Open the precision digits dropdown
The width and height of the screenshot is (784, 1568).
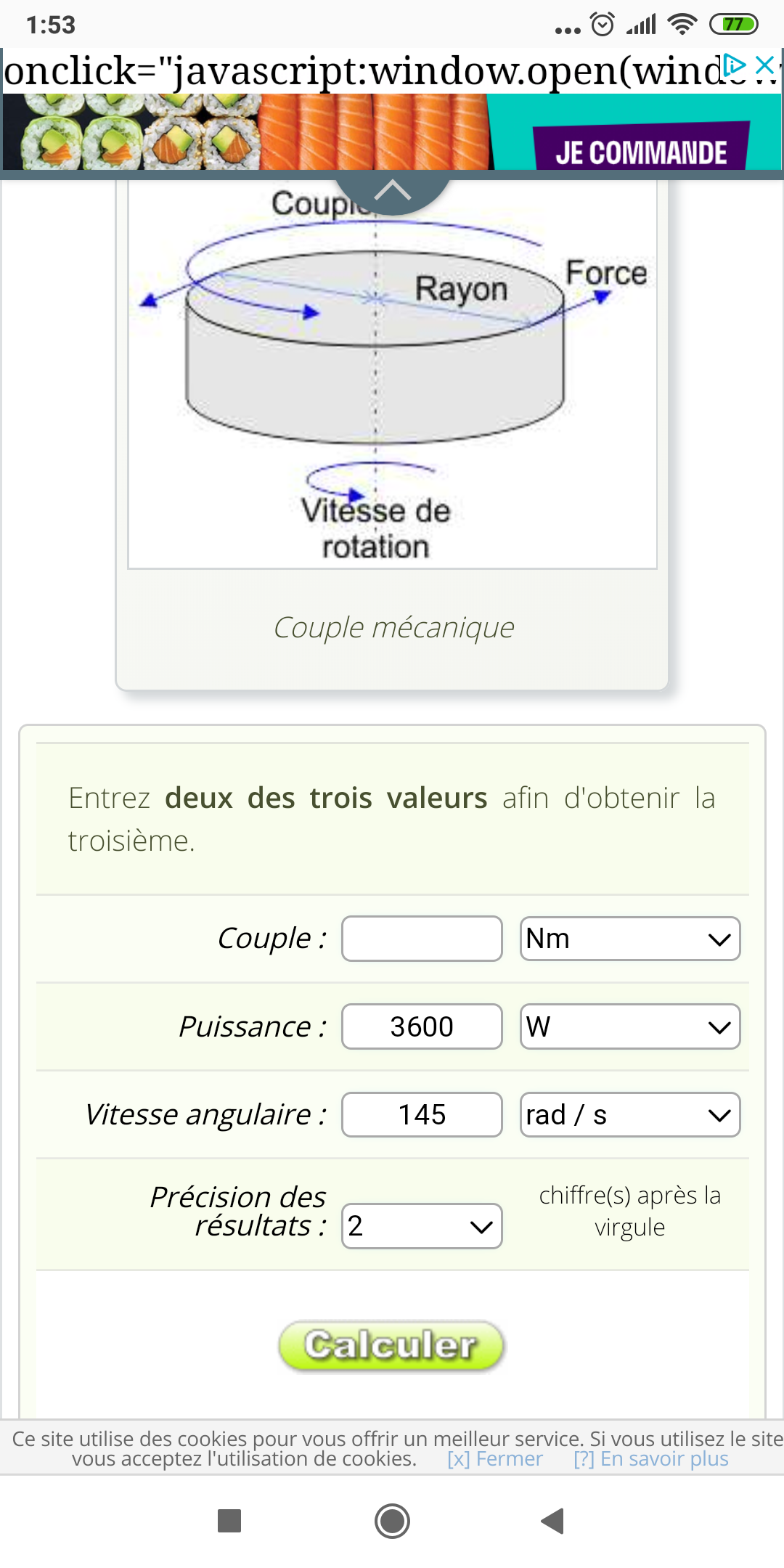pyautogui.click(x=422, y=1226)
